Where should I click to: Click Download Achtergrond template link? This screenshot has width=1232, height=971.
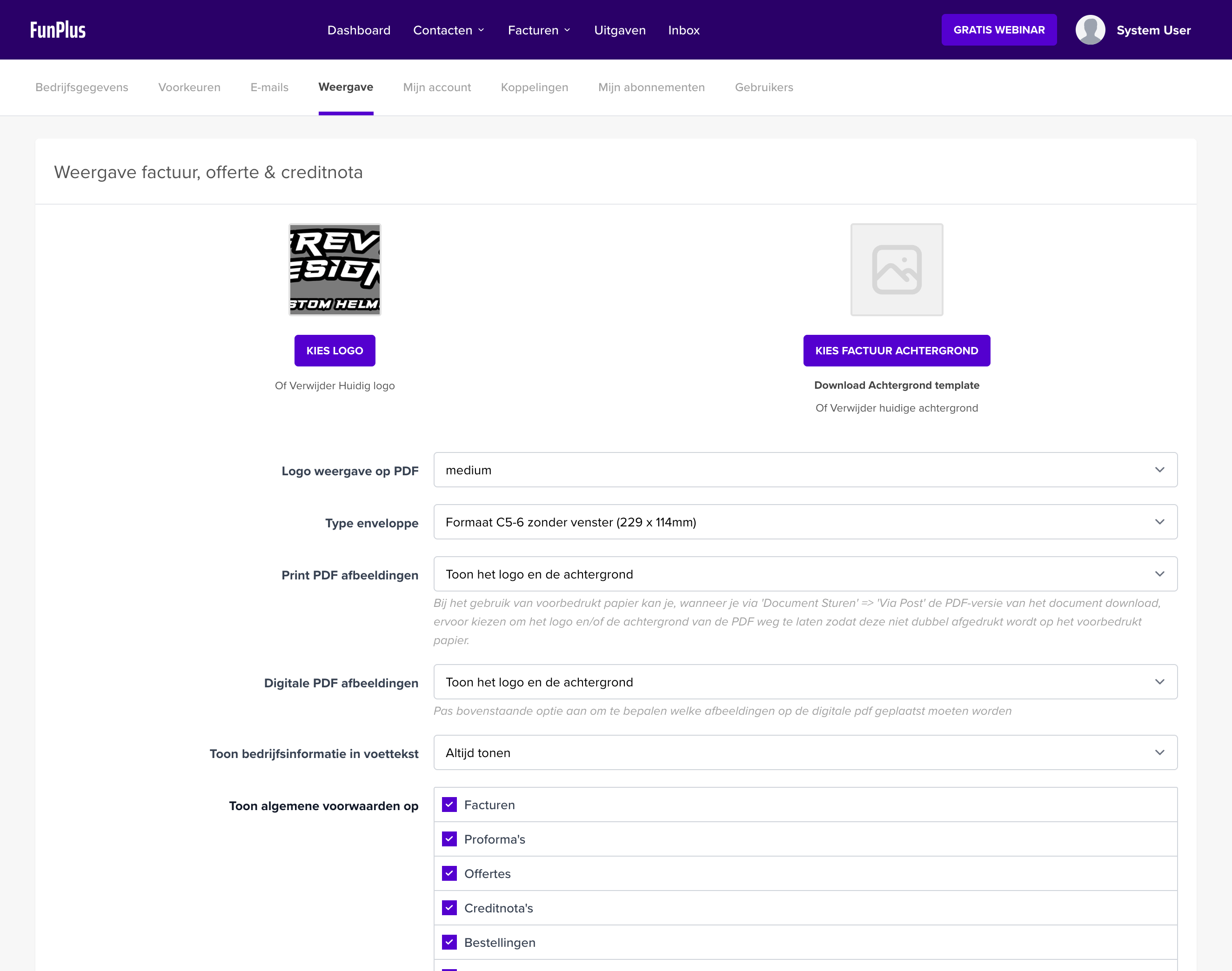point(897,385)
